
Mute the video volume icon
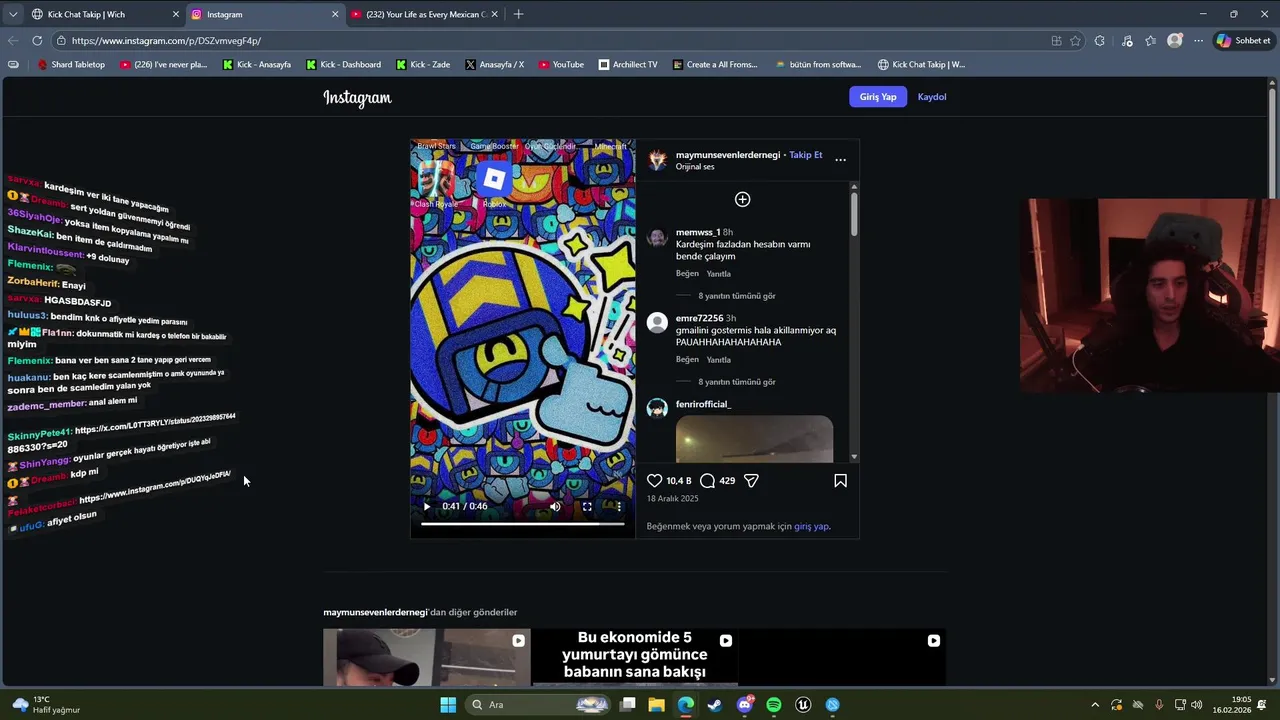[x=555, y=506]
